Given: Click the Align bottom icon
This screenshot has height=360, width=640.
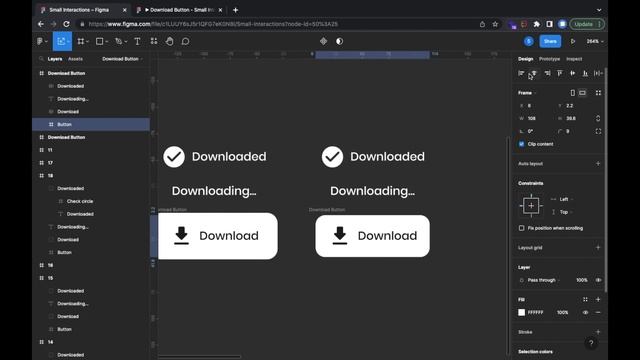Looking at the screenshot, I should 585,73.
